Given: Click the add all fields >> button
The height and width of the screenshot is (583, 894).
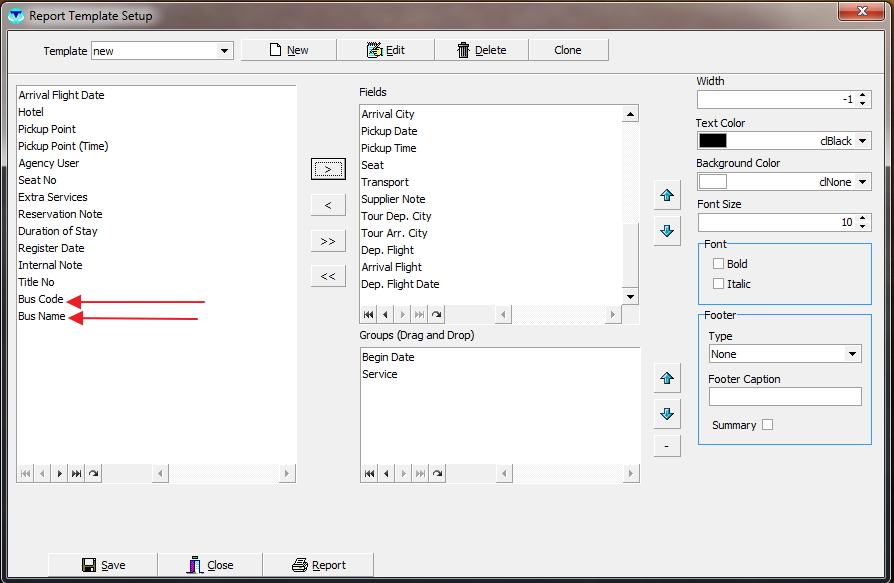Looking at the screenshot, I should (327, 241).
